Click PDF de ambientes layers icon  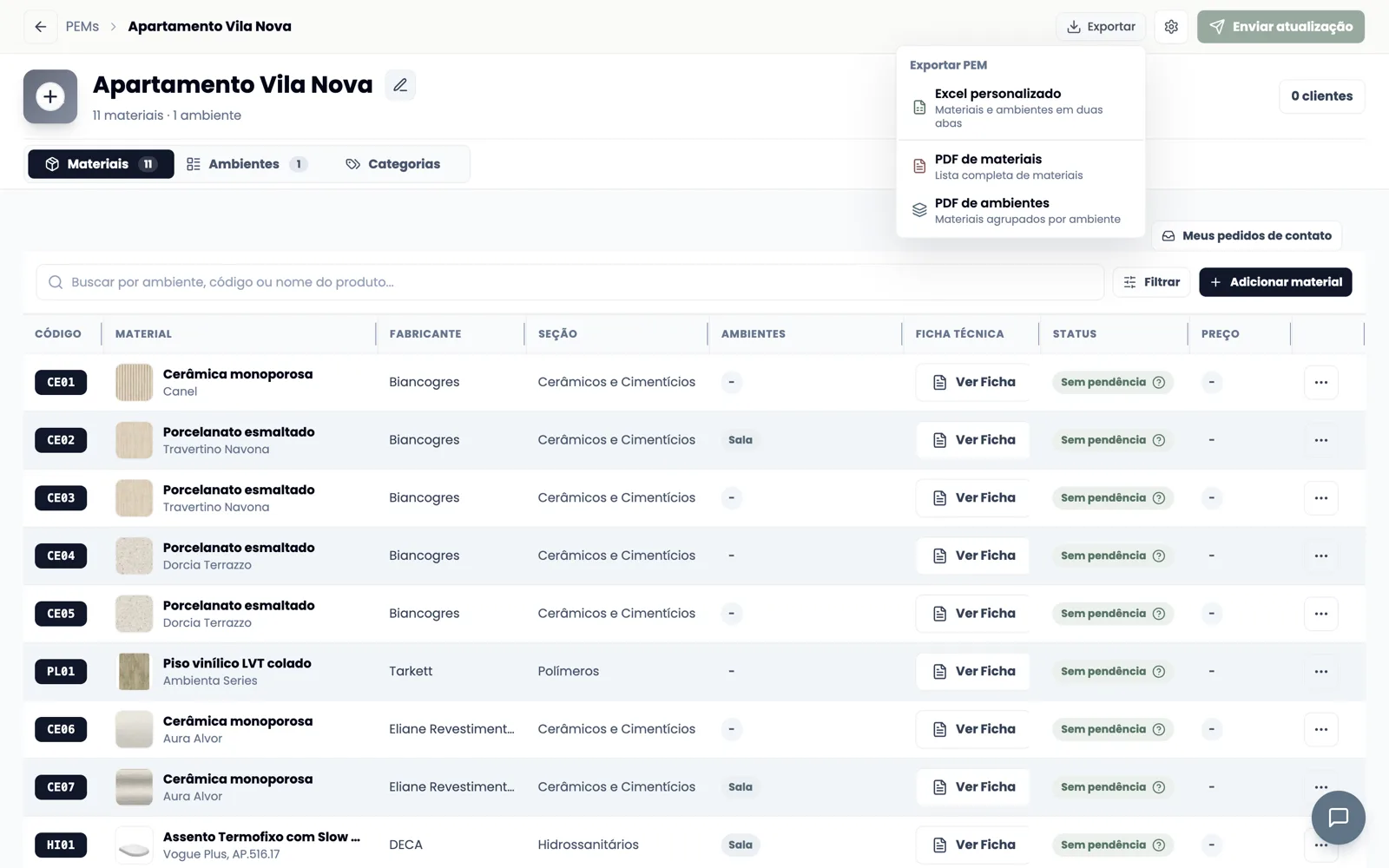pyautogui.click(x=919, y=210)
